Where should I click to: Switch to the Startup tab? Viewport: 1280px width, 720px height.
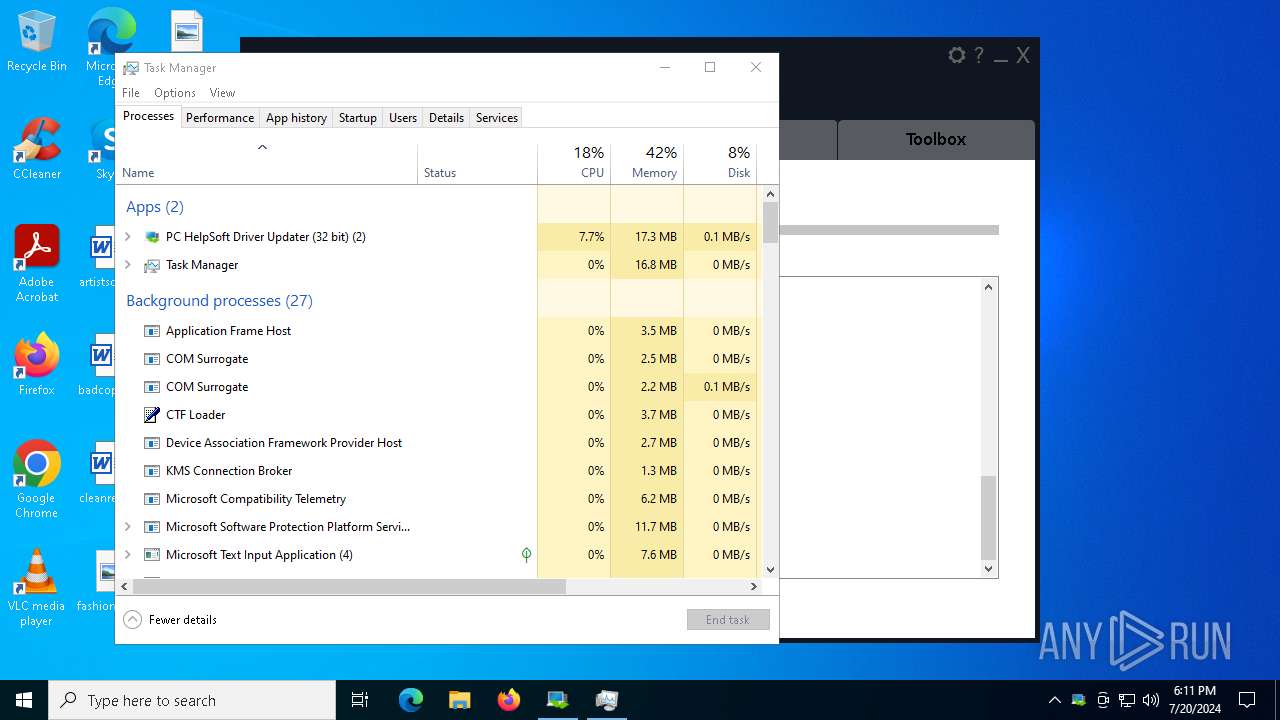[x=357, y=118]
